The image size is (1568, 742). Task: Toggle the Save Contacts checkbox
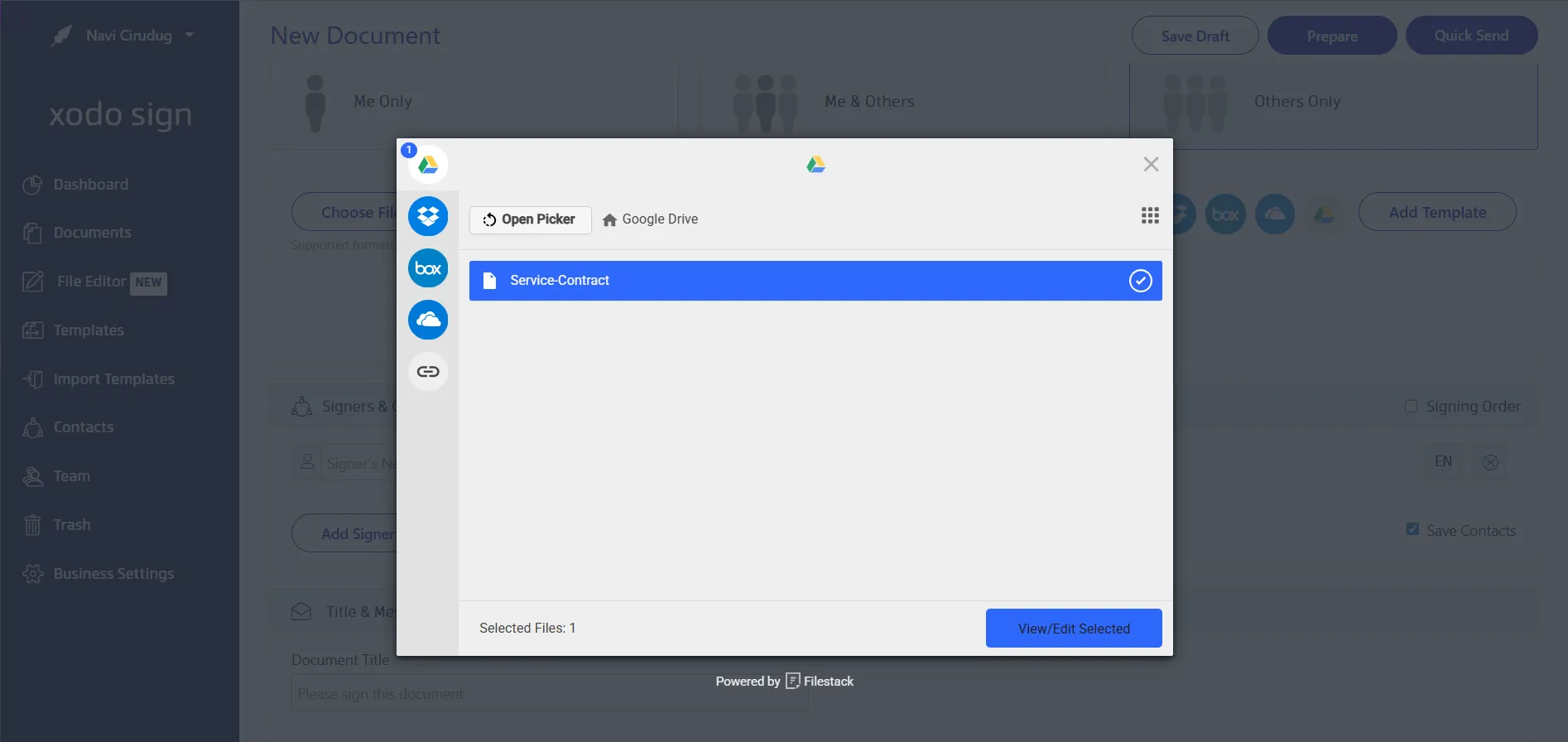point(1412,529)
